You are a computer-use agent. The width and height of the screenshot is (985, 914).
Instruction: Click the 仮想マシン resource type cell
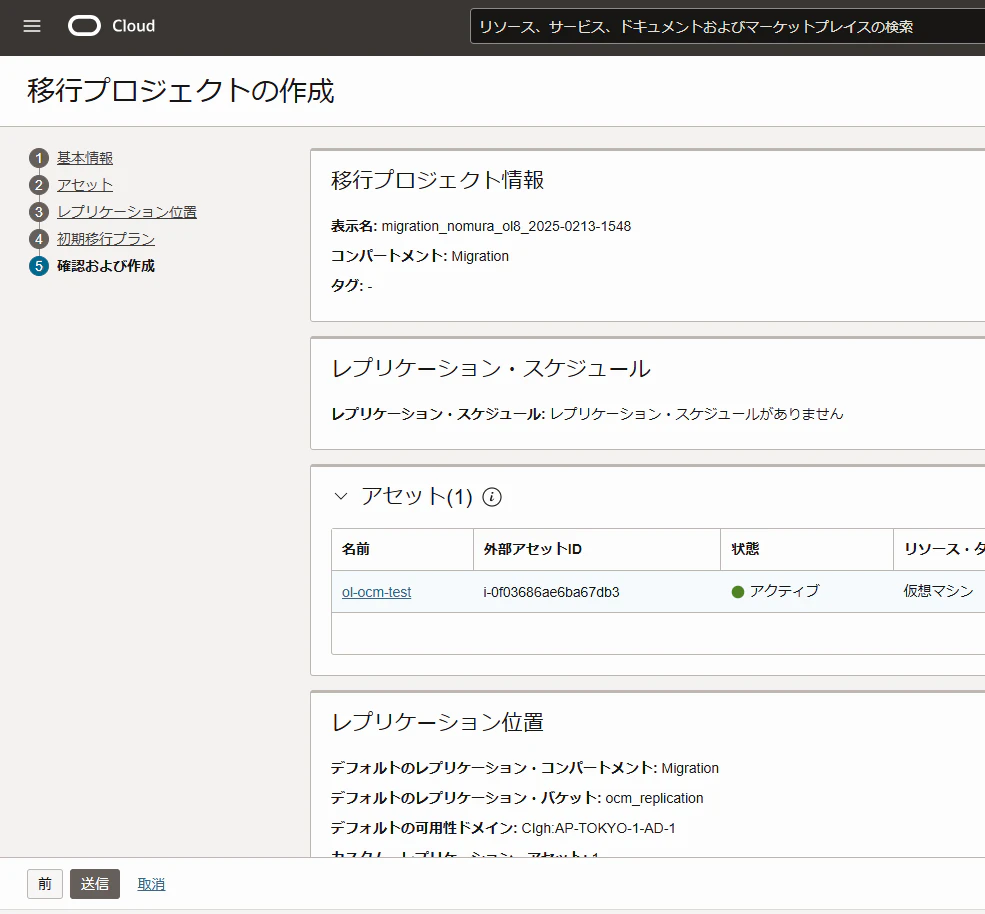tap(939, 591)
